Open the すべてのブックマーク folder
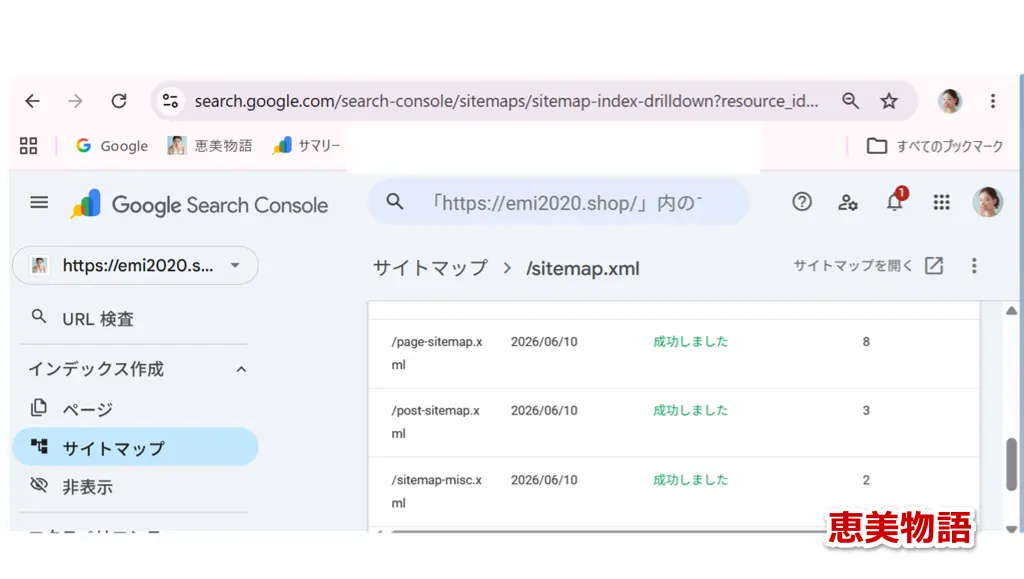The image size is (1024, 579). [935, 146]
